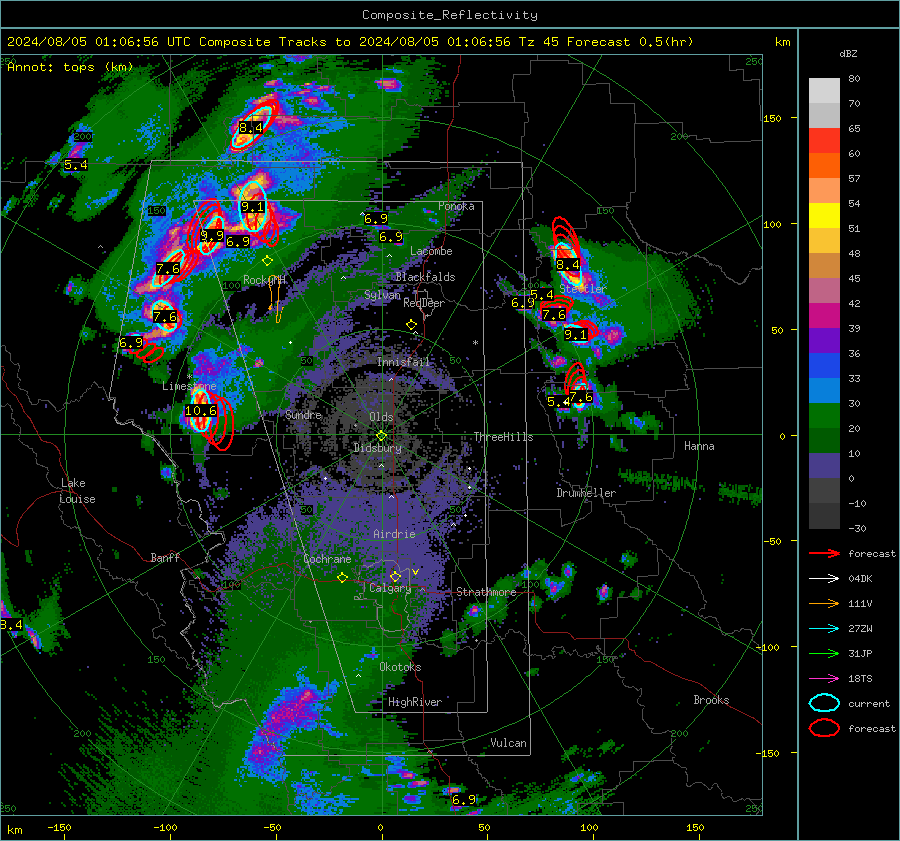Screen dimensions: 900x841
Task: Click the 'Forecast 0.5(hr)' header text
Action: coord(630,42)
